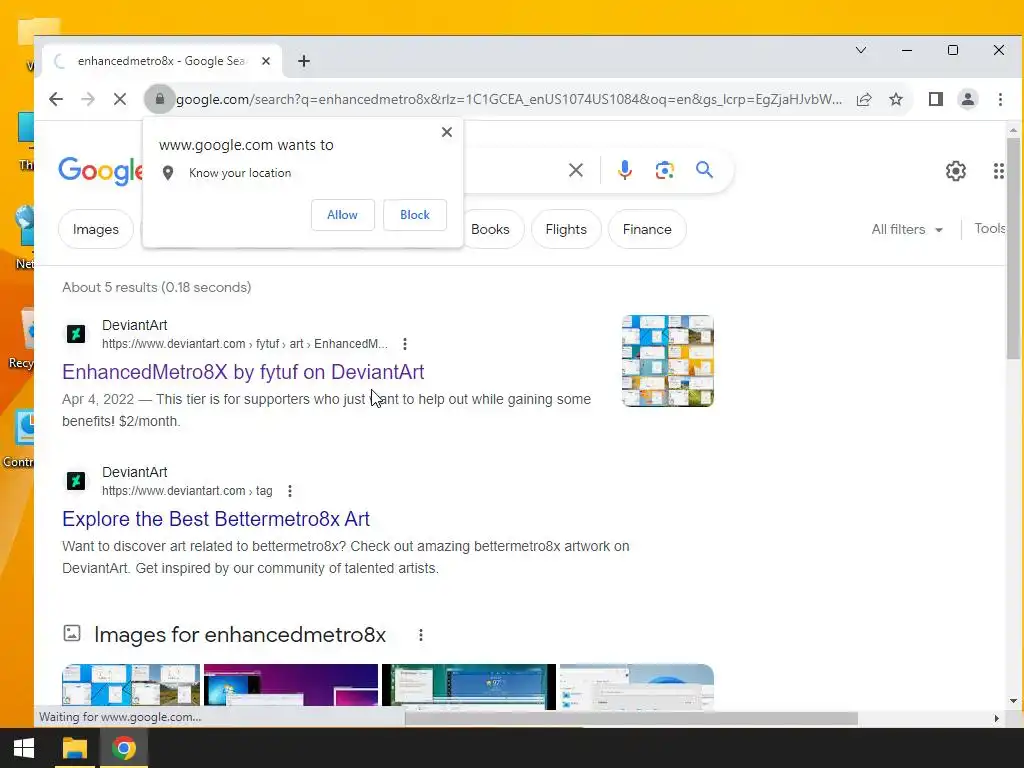Open a new tab with the plus button
This screenshot has height=768, width=1024.
[x=304, y=61]
